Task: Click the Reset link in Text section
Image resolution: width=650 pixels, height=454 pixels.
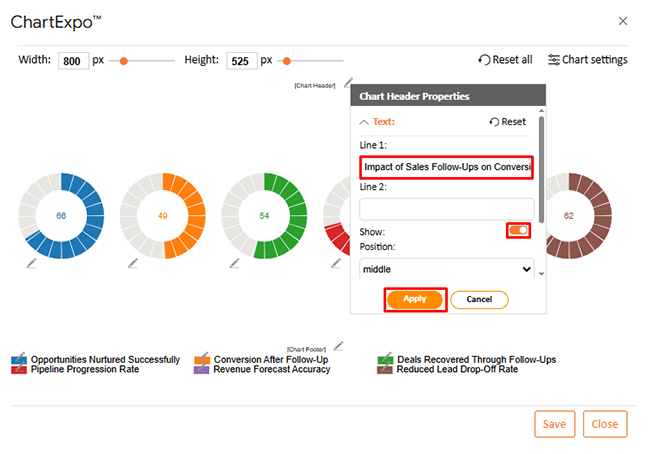Action: tap(508, 121)
